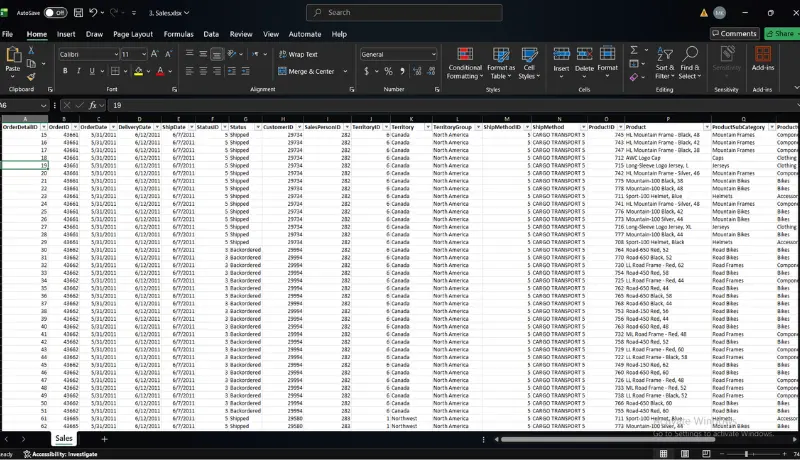Open Format as Table gallery
Viewport: 800px width, 460px height.
click(501, 63)
